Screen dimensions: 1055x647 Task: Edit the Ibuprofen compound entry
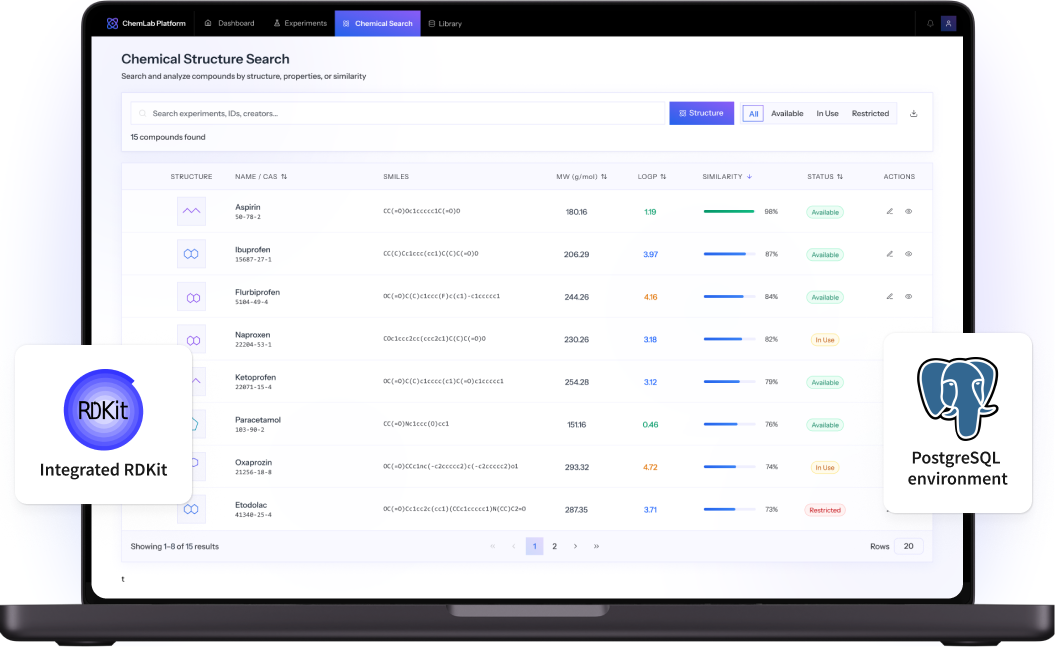tap(889, 254)
